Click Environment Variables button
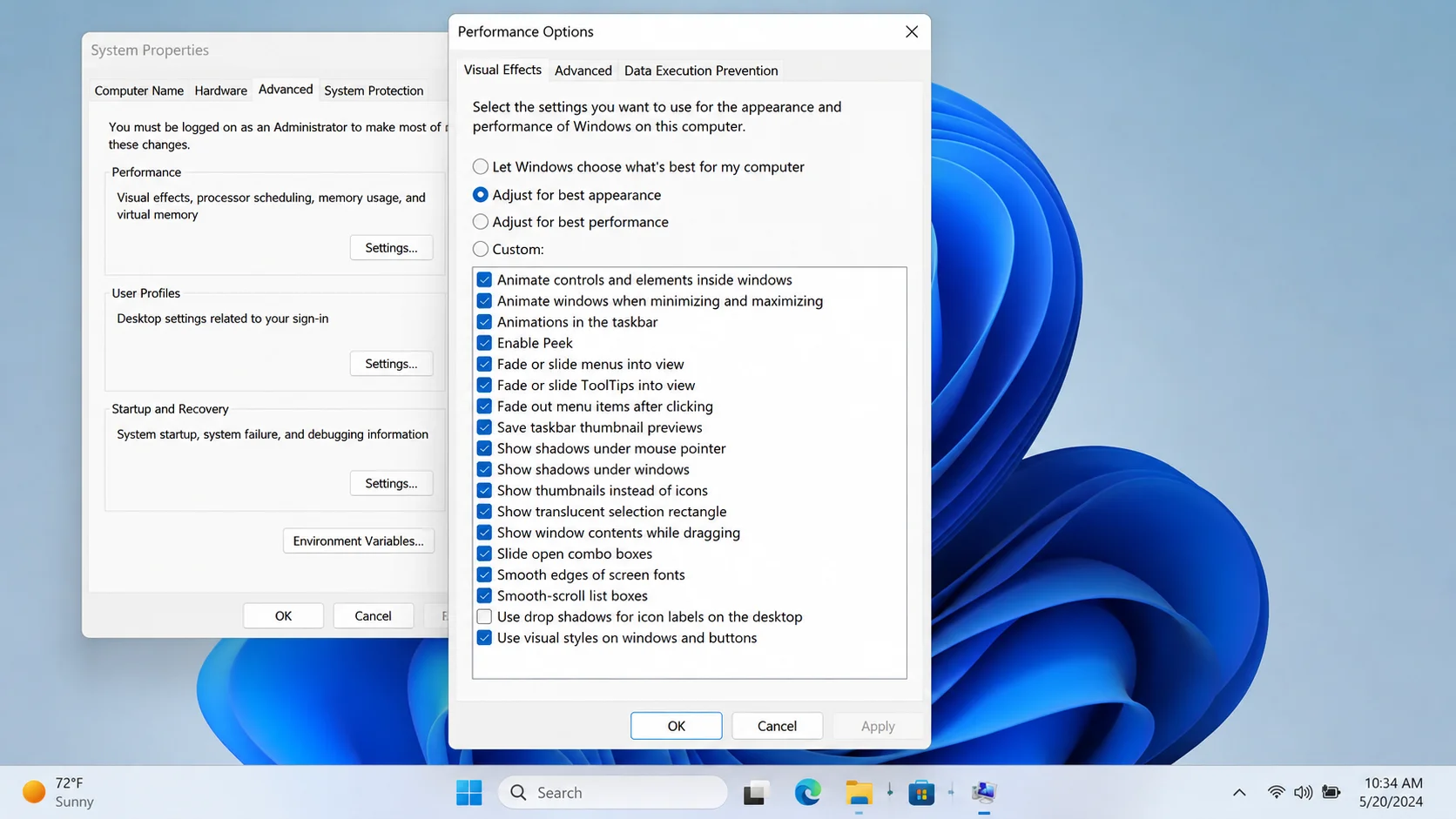The image size is (1456, 819). click(x=358, y=540)
